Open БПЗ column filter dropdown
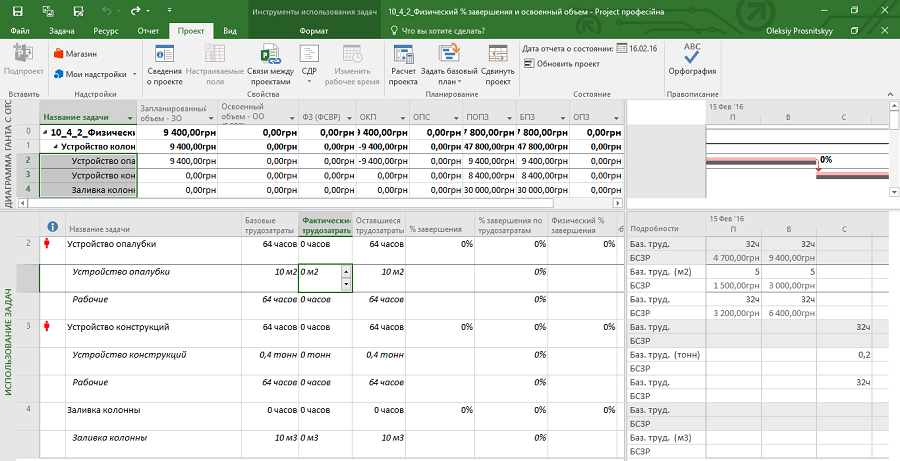 coord(562,118)
